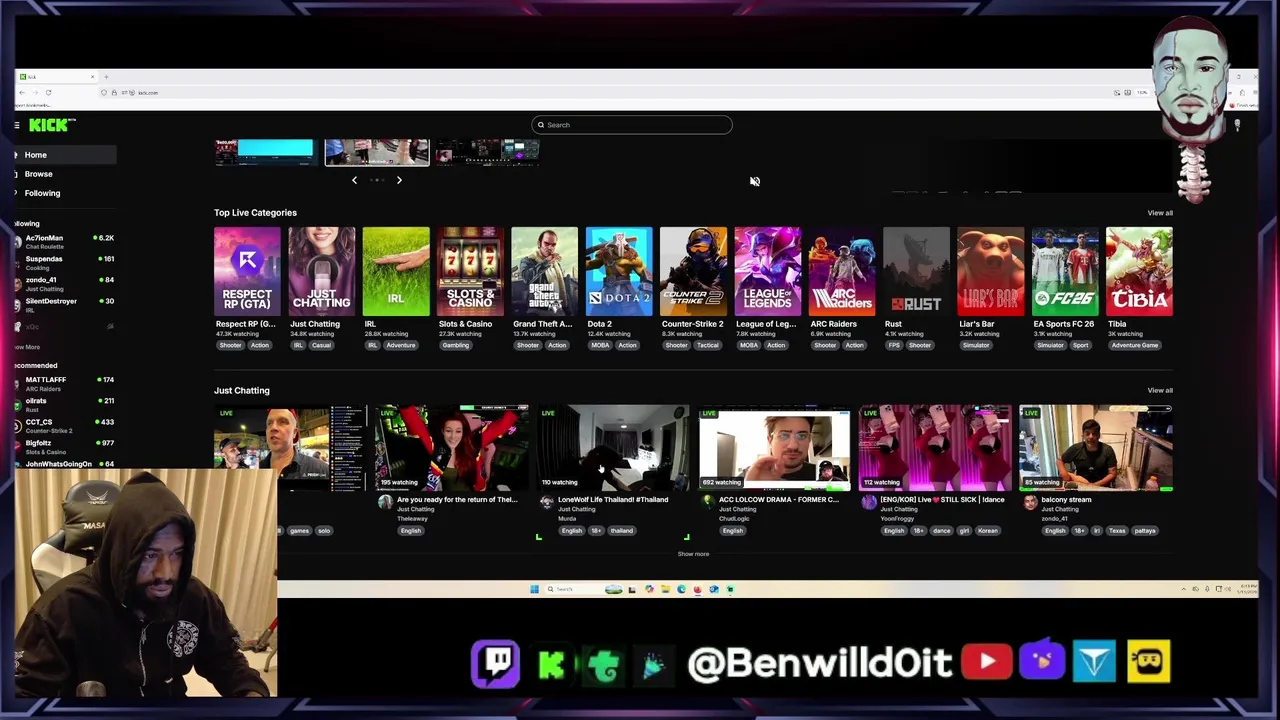Viewport: 1280px width, 720px height.
Task: Open the Rust category tile
Action: coord(916,272)
